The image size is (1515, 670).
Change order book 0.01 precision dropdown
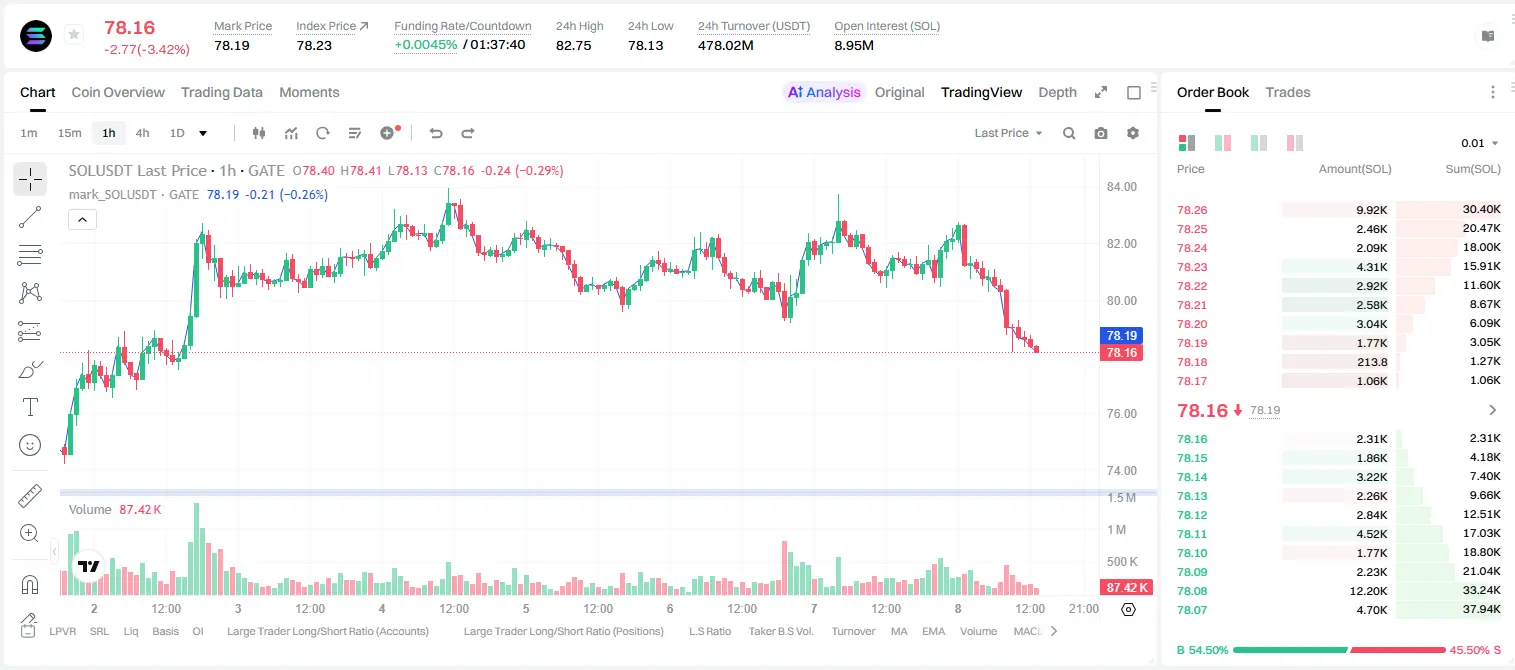[1480, 143]
